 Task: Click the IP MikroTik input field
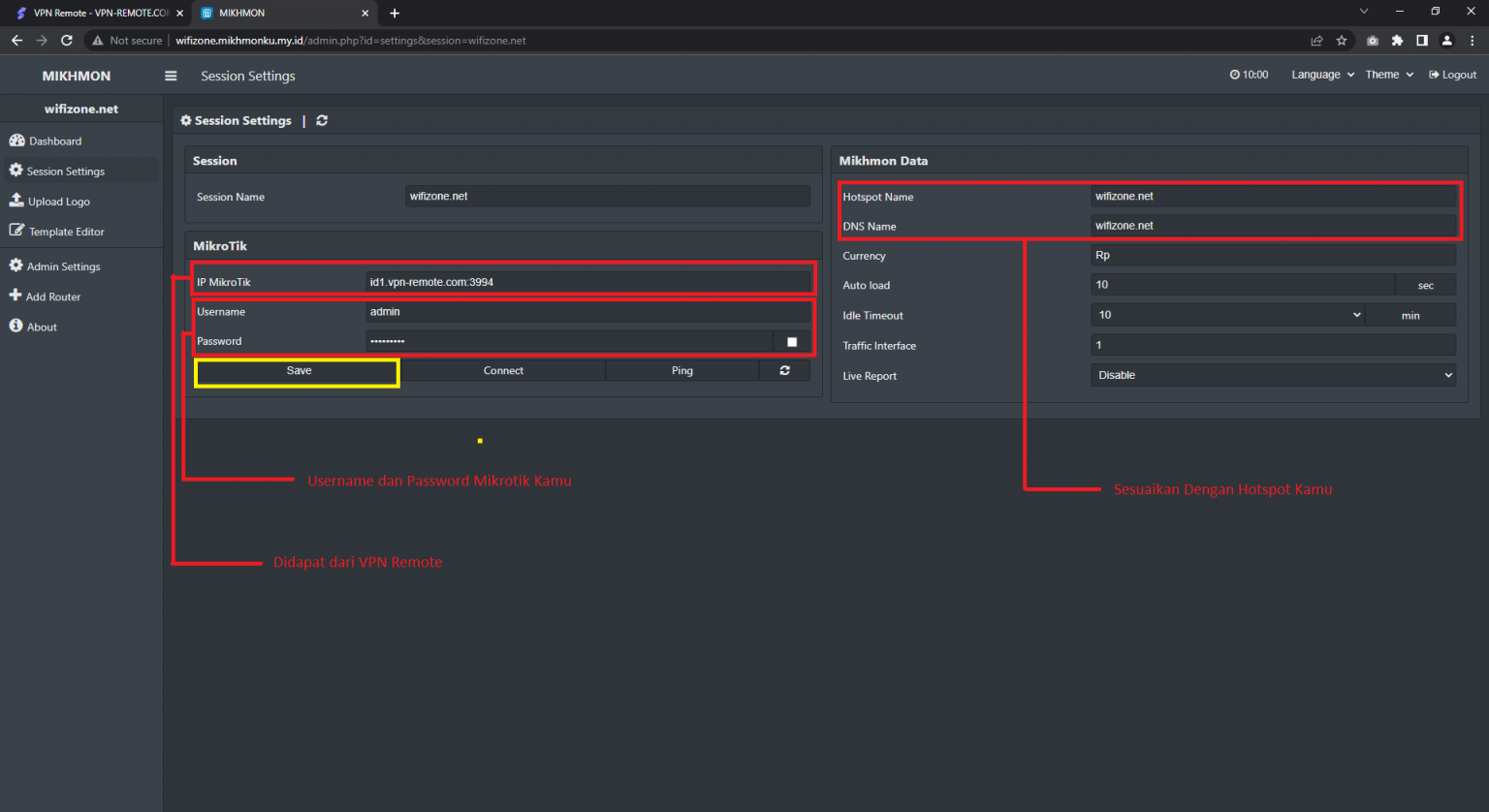tap(586, 282)
